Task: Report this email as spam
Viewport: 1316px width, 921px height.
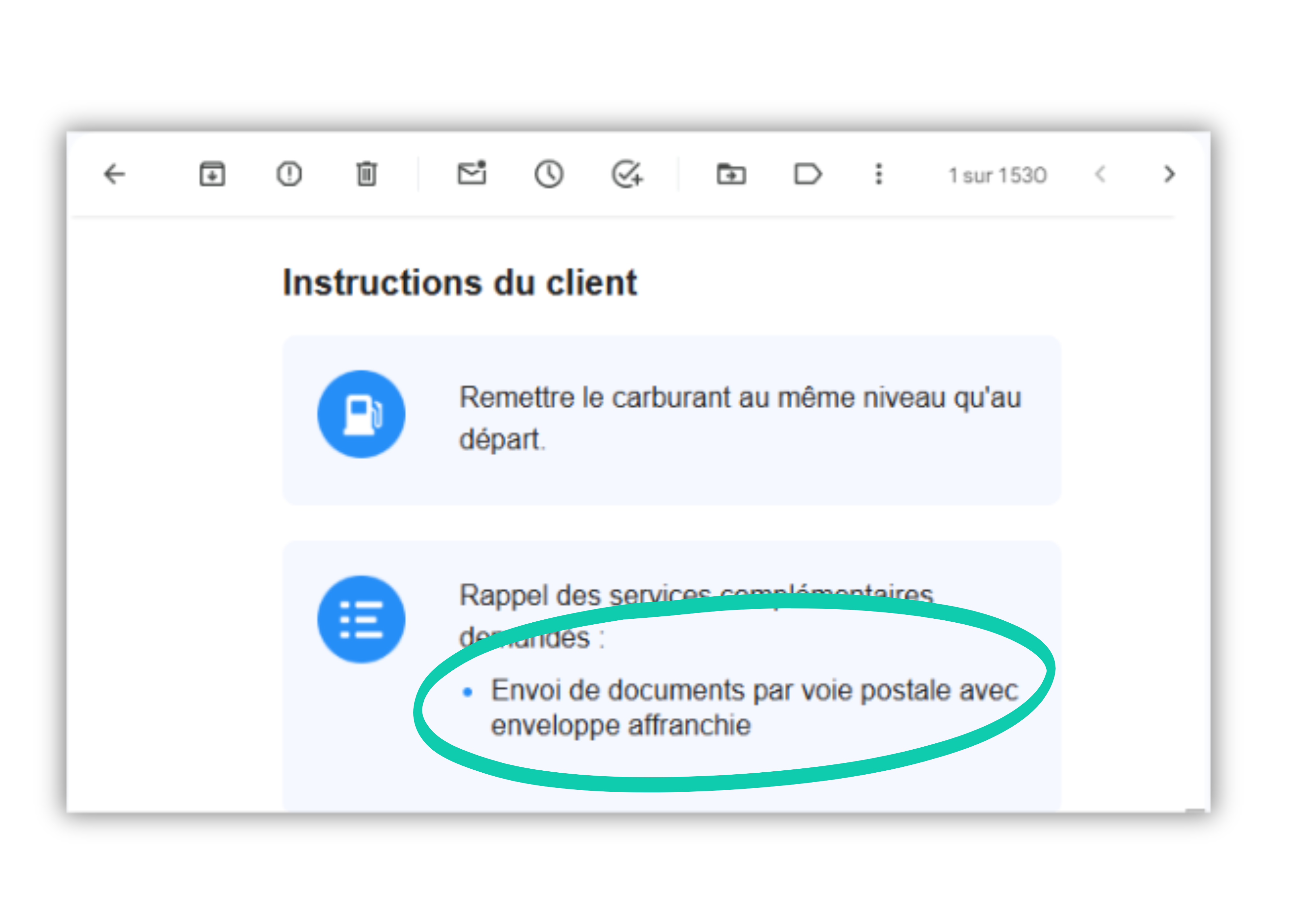Action: point(289,174)
